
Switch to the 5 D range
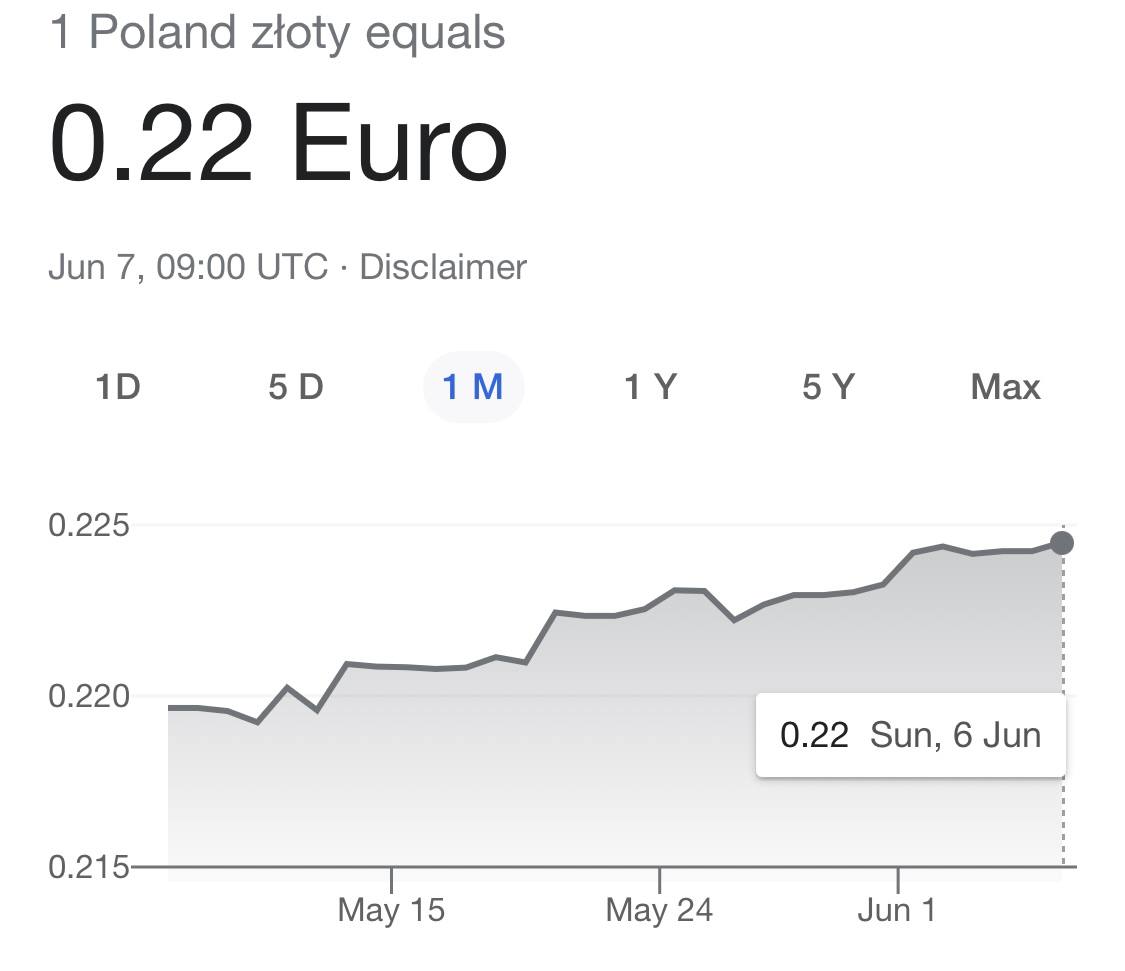click(x=296, y=387)
